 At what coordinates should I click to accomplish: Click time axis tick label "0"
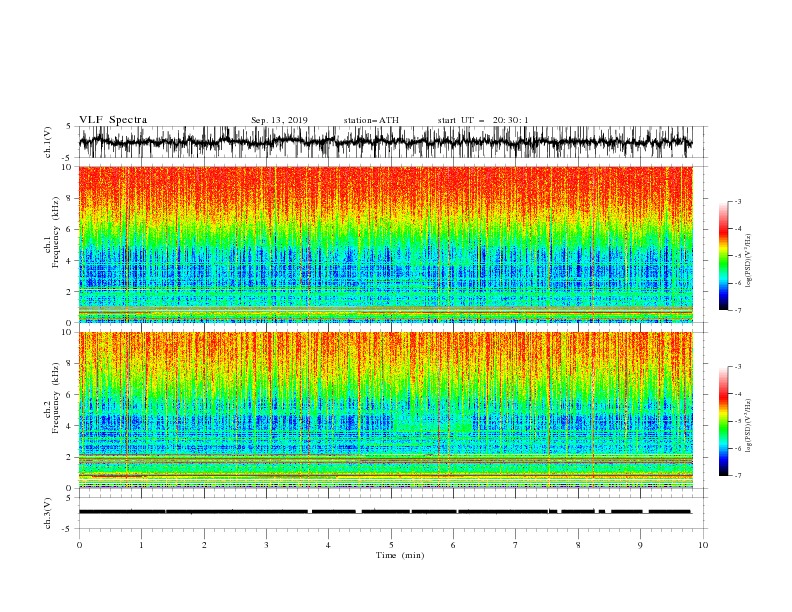coord(79,545)
